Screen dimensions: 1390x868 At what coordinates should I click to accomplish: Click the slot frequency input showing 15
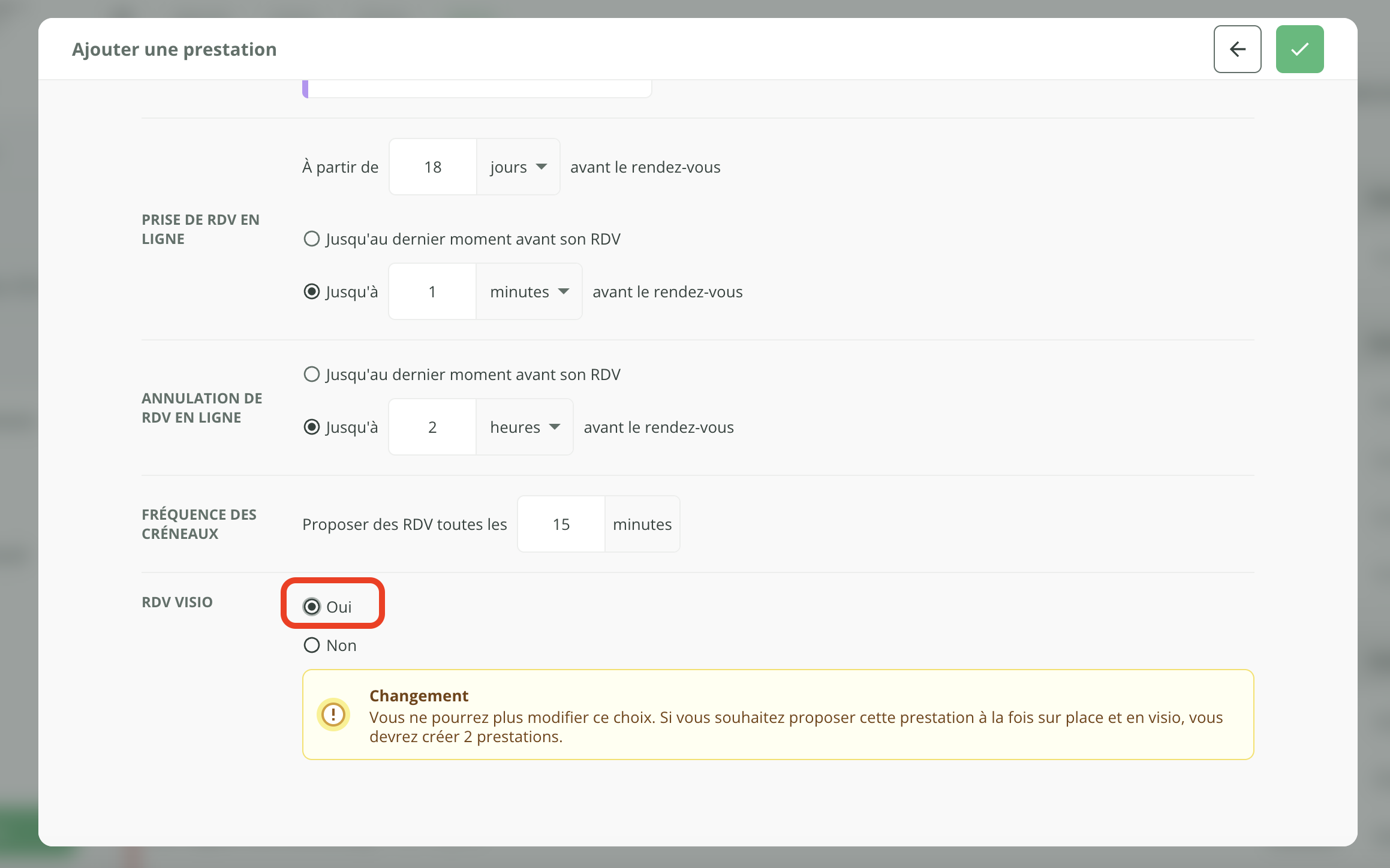(x=561, y=525)
